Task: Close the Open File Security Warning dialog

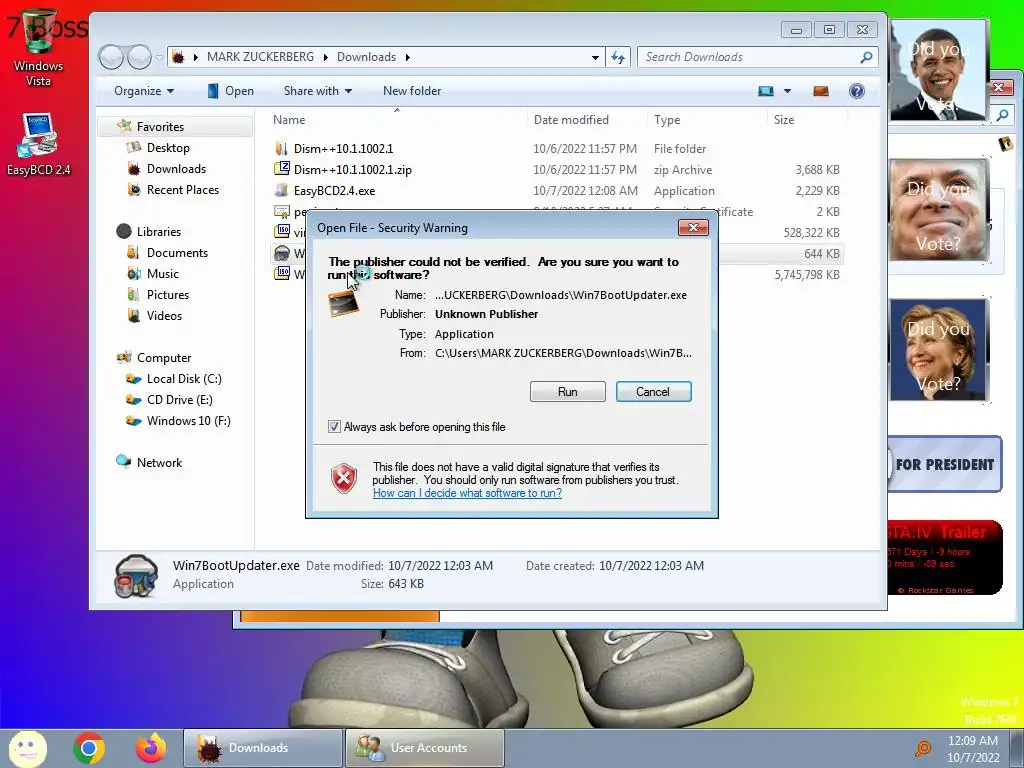Action: [x=693, y=227]
